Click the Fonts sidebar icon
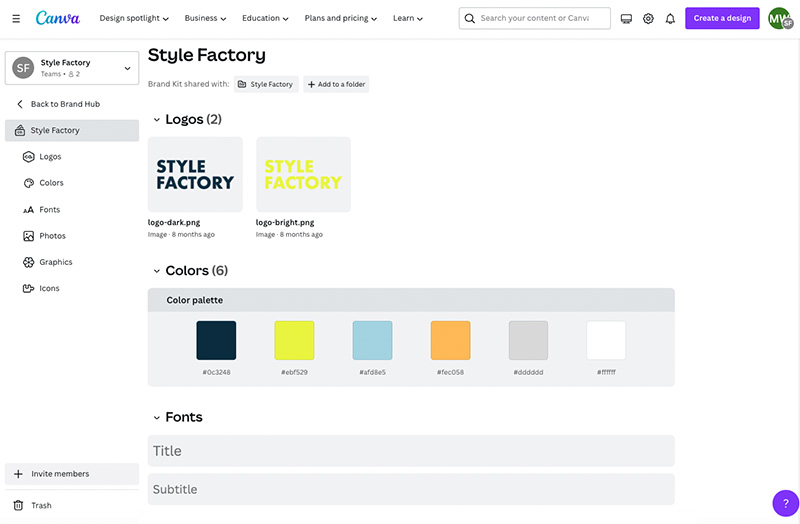This screenshot has width=800, height=524. click(29, 210)
